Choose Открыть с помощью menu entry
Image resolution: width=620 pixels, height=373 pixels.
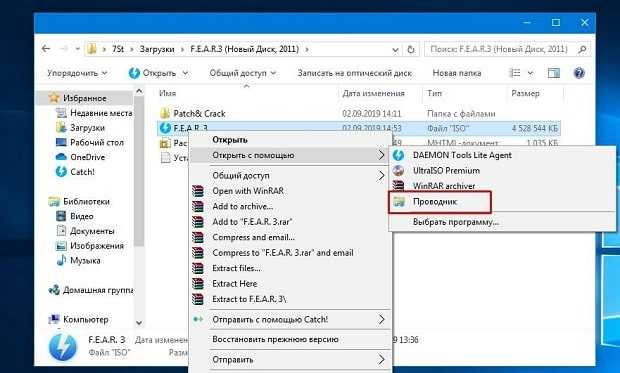290,155
